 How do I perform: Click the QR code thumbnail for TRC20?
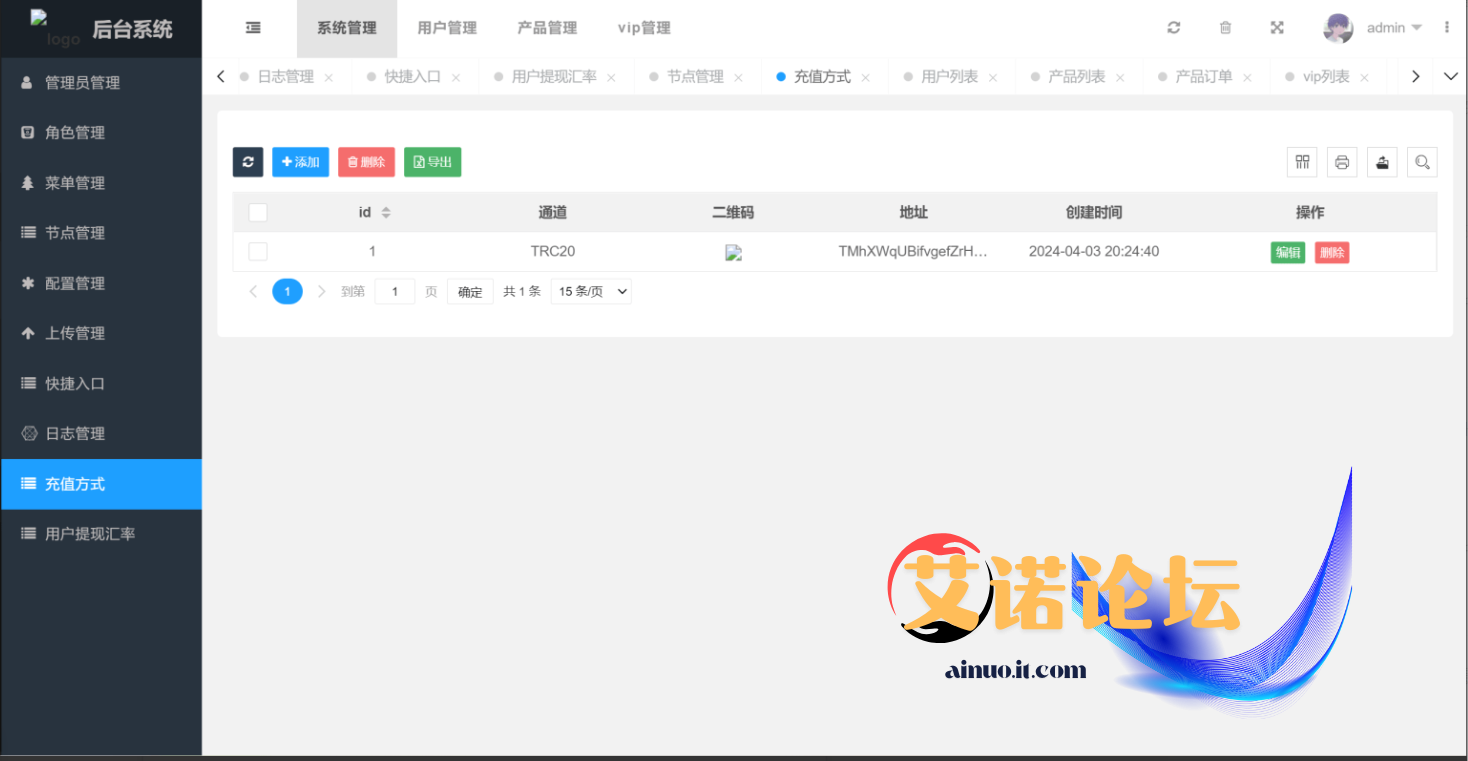(733, 253)
